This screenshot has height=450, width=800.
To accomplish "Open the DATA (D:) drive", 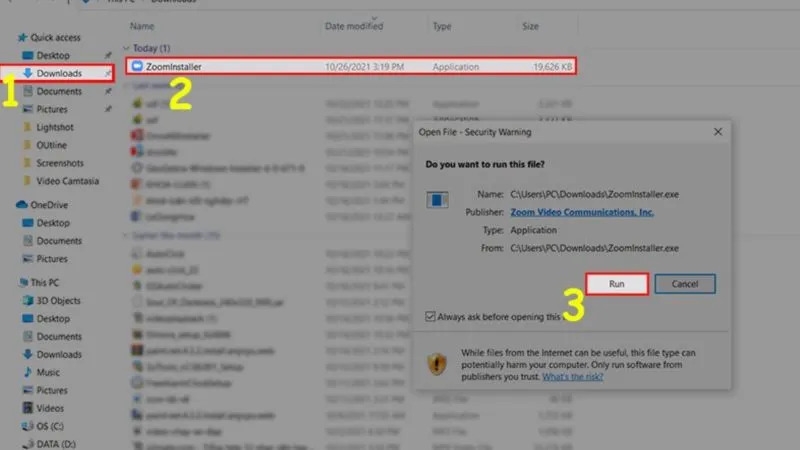I will pos(56,444).
